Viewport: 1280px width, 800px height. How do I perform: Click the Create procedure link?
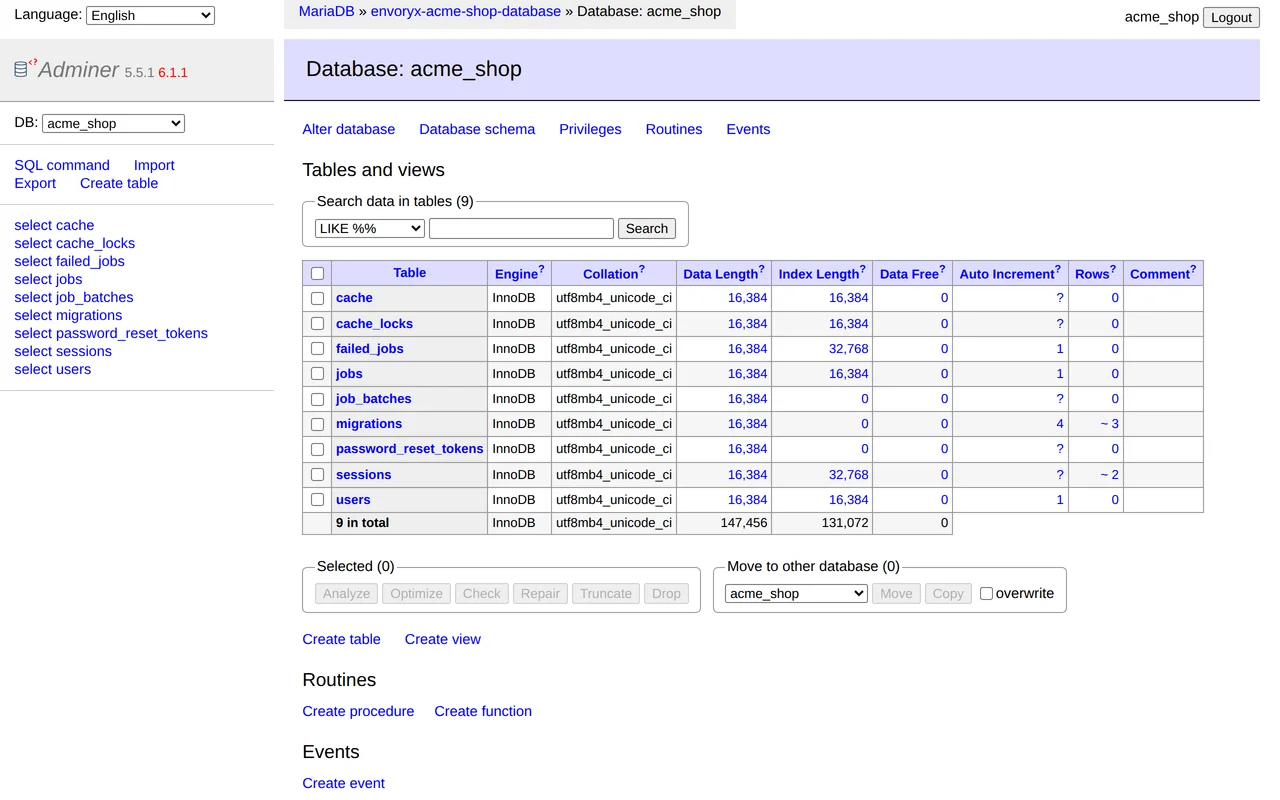358,711
